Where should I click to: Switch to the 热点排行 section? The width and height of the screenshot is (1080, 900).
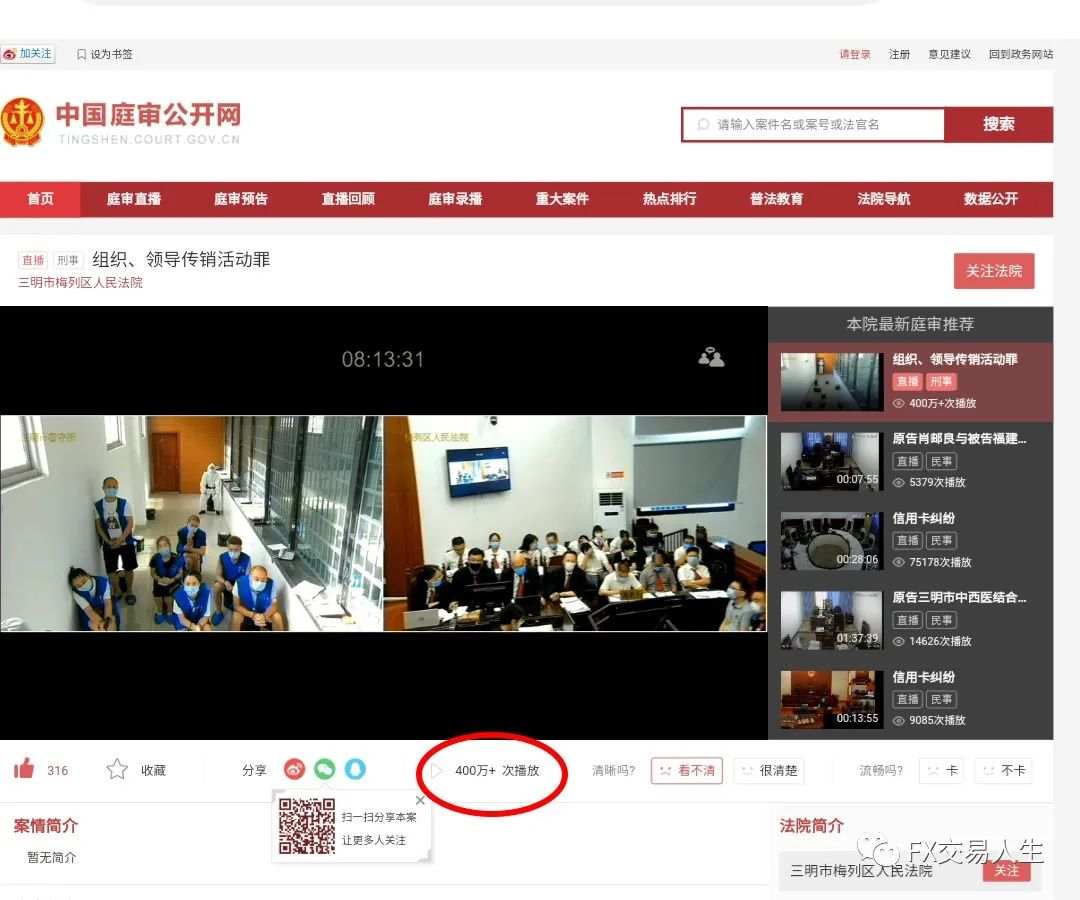pos(670,199)
